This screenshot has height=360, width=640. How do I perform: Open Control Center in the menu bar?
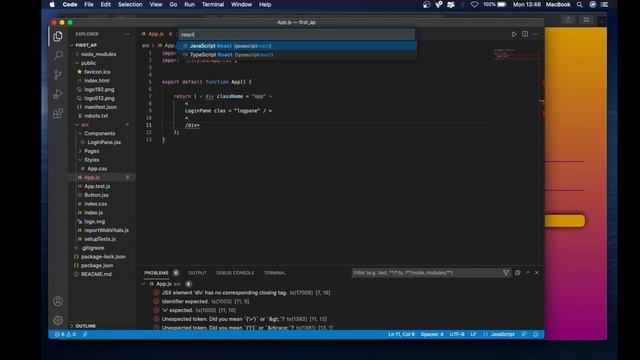coord(604,4)
